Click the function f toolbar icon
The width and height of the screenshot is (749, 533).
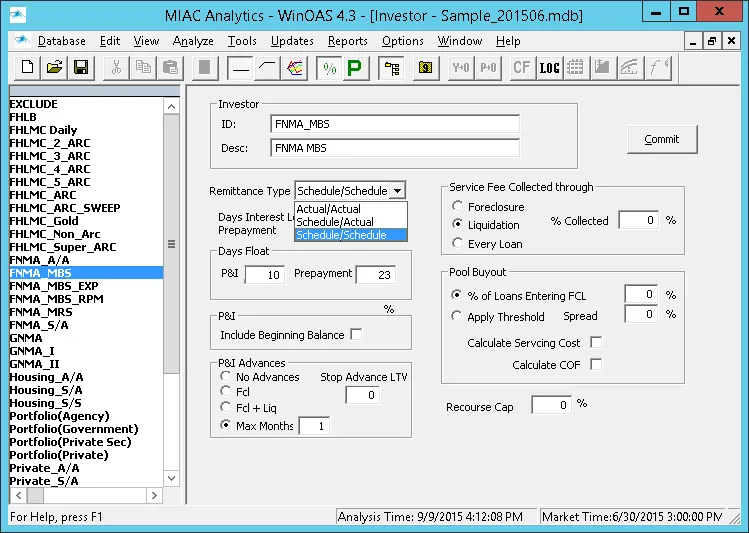[658, 68]
